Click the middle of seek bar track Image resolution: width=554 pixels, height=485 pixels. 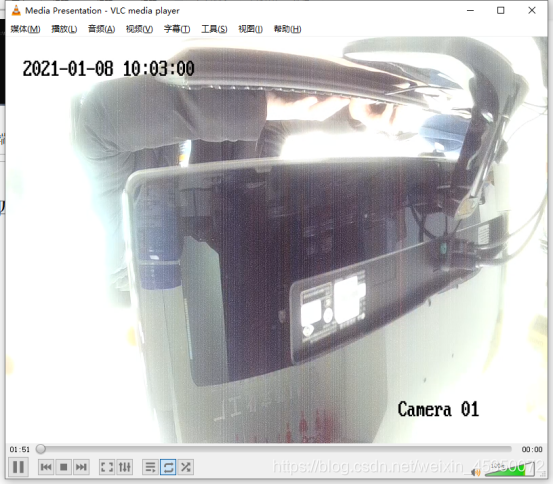coord(275,449)
